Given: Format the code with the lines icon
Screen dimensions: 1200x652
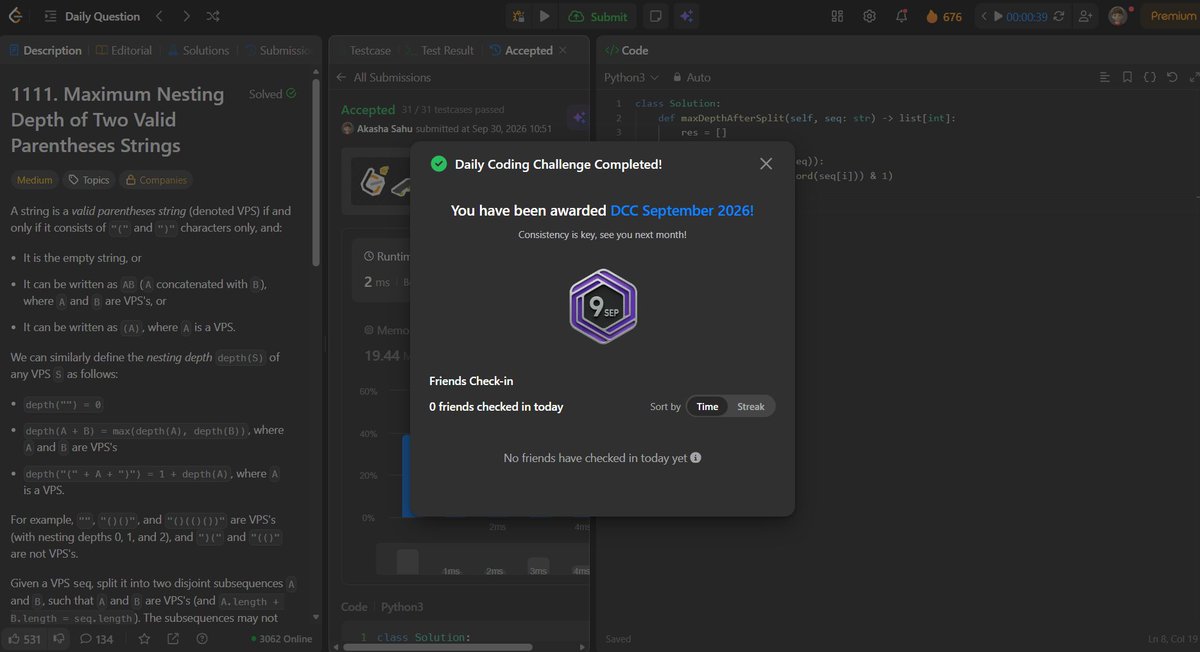Looking at the screenshot, I should (x=1105, y=77).
